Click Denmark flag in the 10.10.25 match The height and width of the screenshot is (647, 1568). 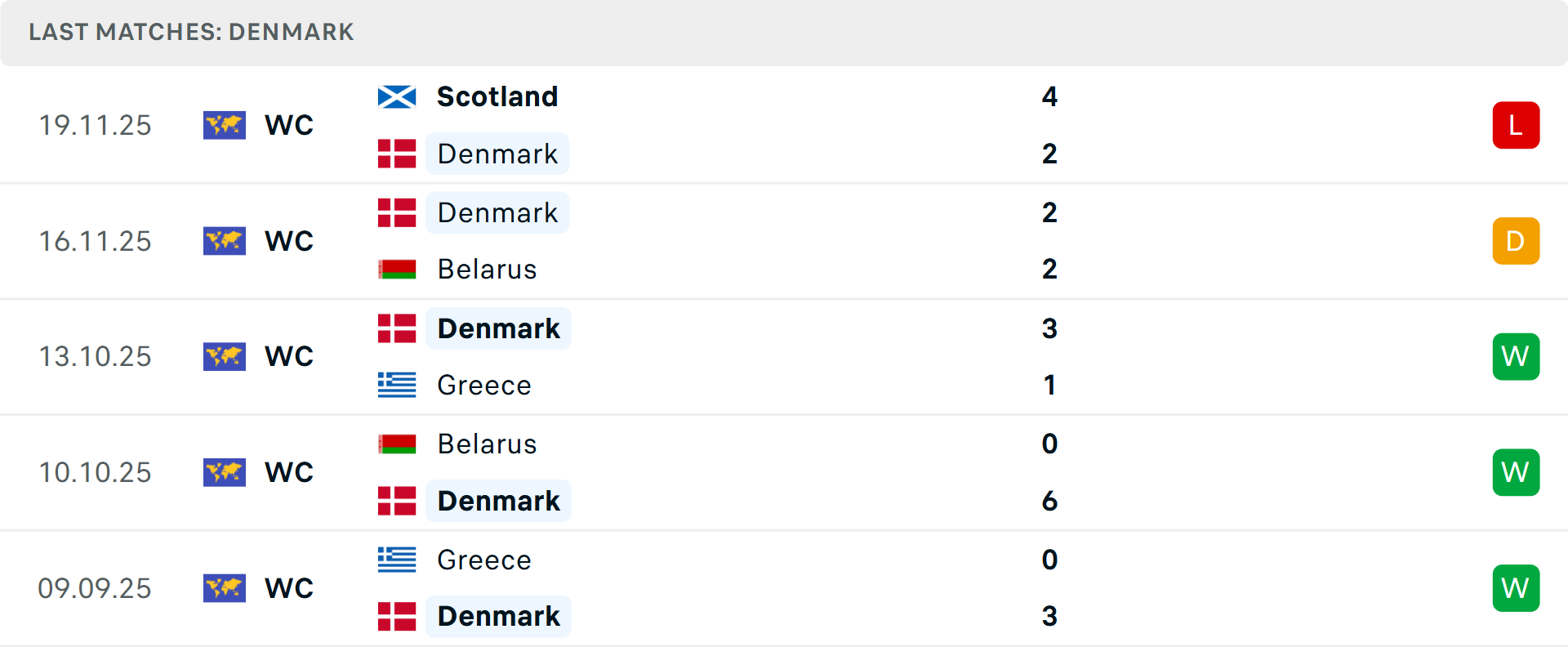coord(397,501)
